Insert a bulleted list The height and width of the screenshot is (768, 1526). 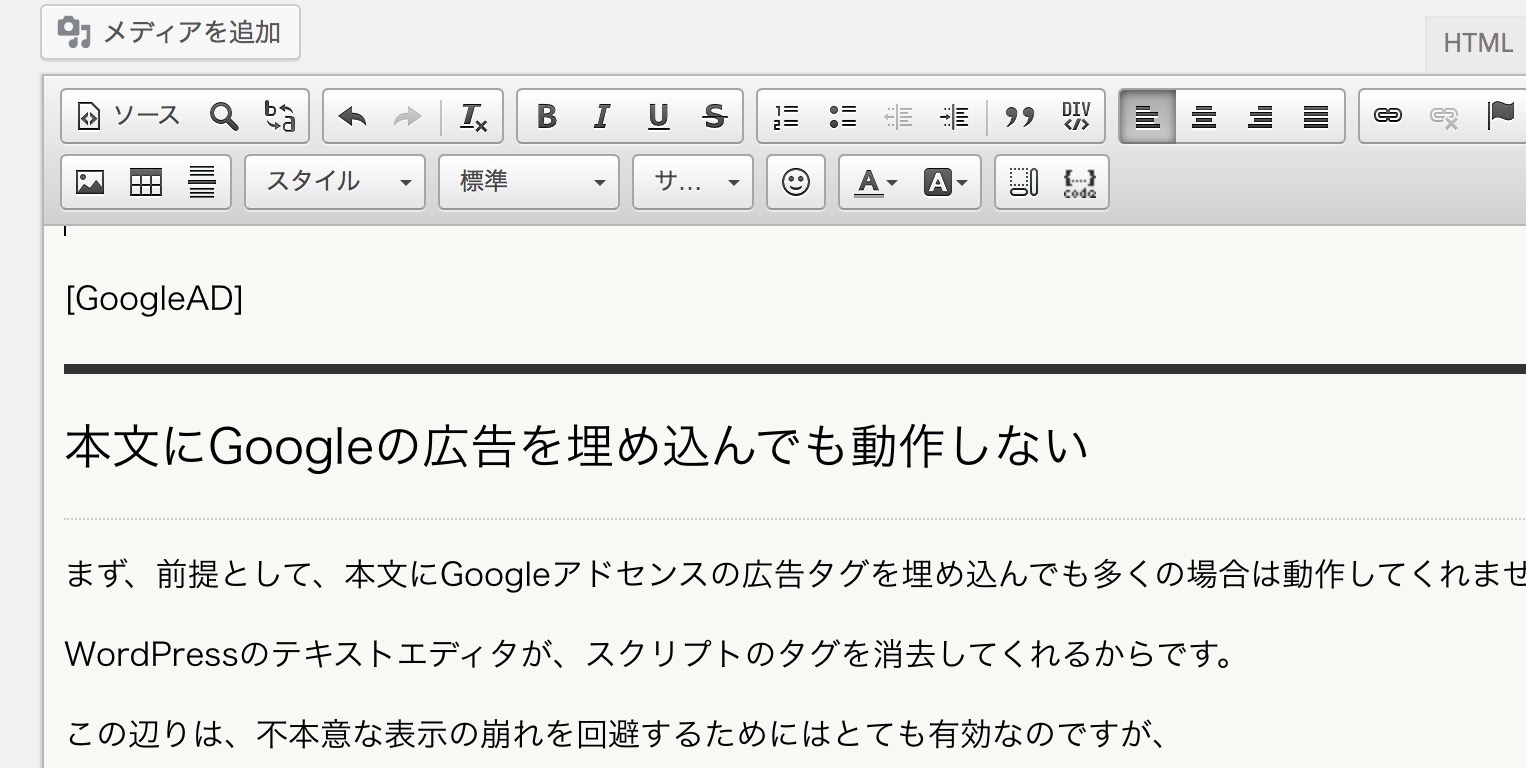pos(843,116)
